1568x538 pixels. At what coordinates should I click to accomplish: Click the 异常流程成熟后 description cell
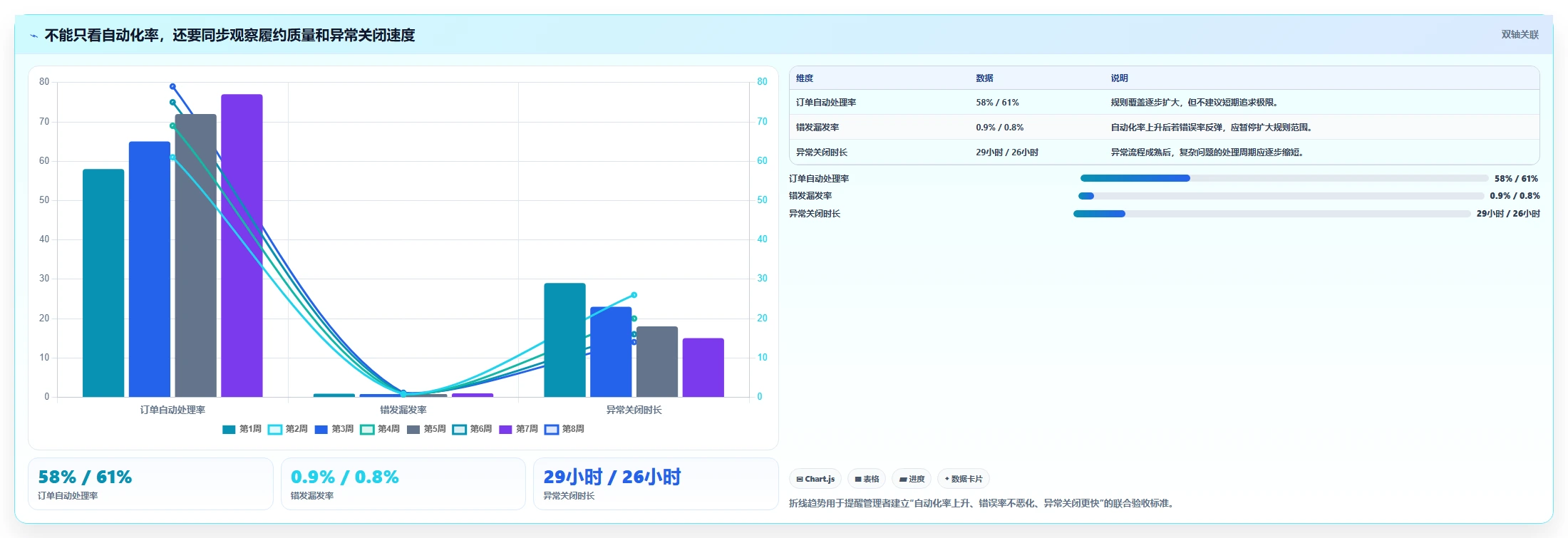(x=1209, y=152)
